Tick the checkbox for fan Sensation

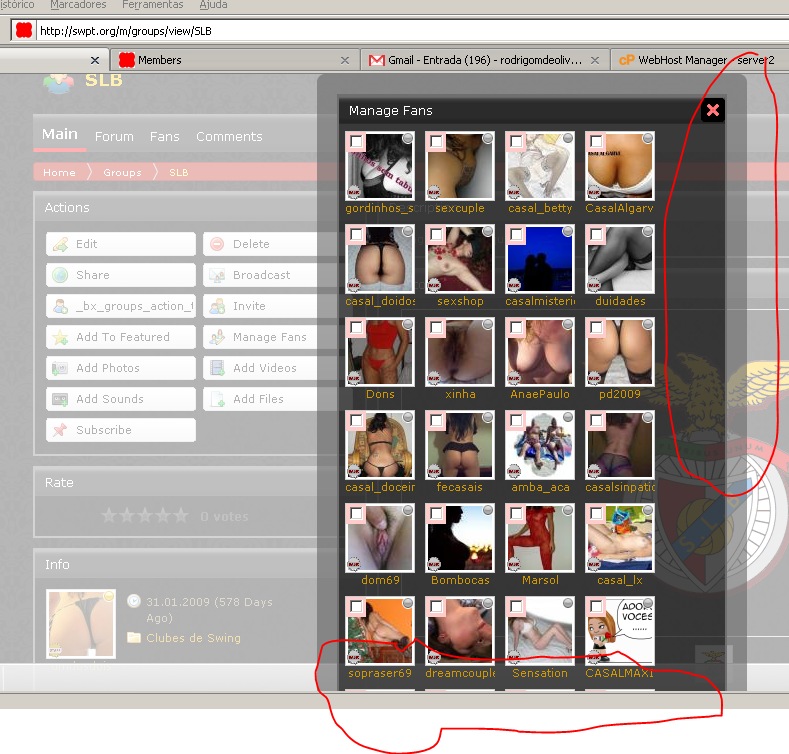point(516,607)
